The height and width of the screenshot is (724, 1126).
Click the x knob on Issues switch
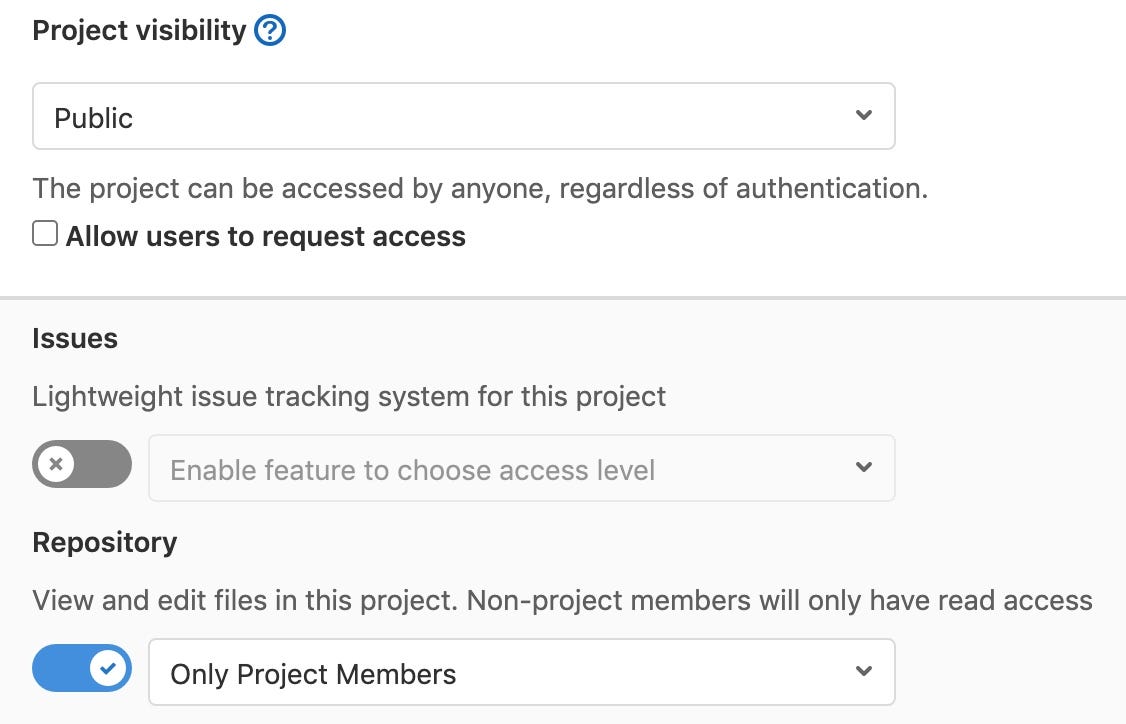pyautogui.click(x=56, y=464)
